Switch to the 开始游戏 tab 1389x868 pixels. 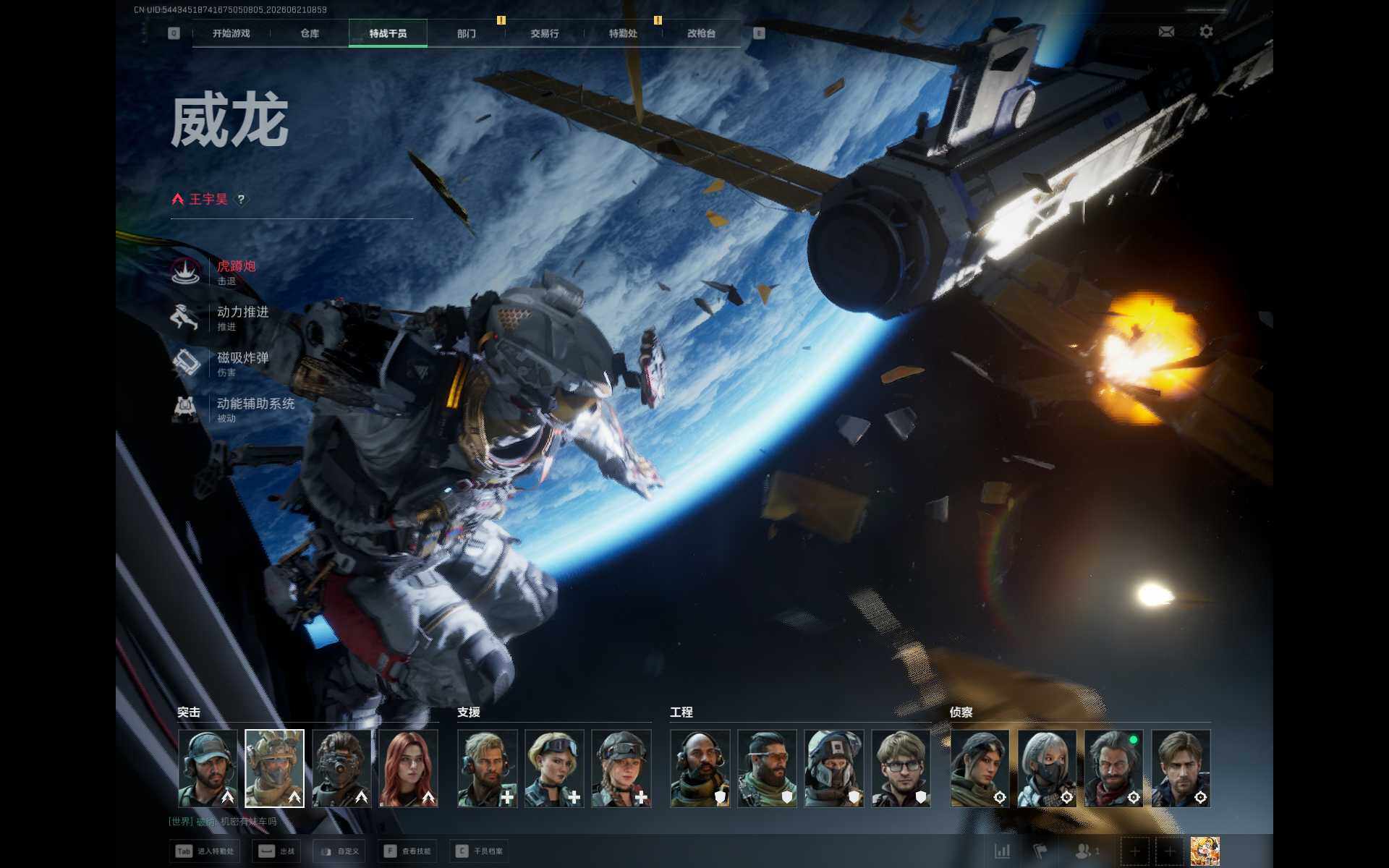tap(231, 33)
